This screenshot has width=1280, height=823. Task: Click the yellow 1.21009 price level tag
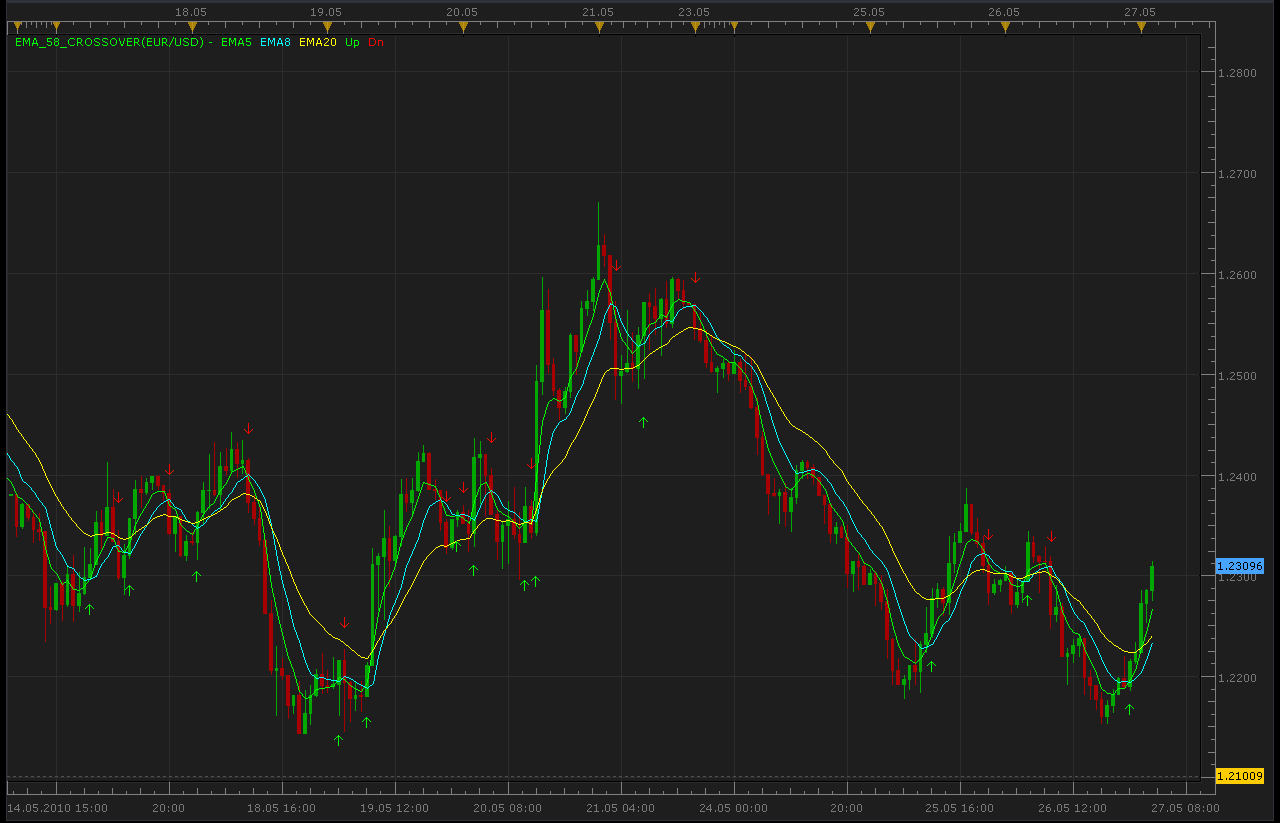pos(1240,775)
